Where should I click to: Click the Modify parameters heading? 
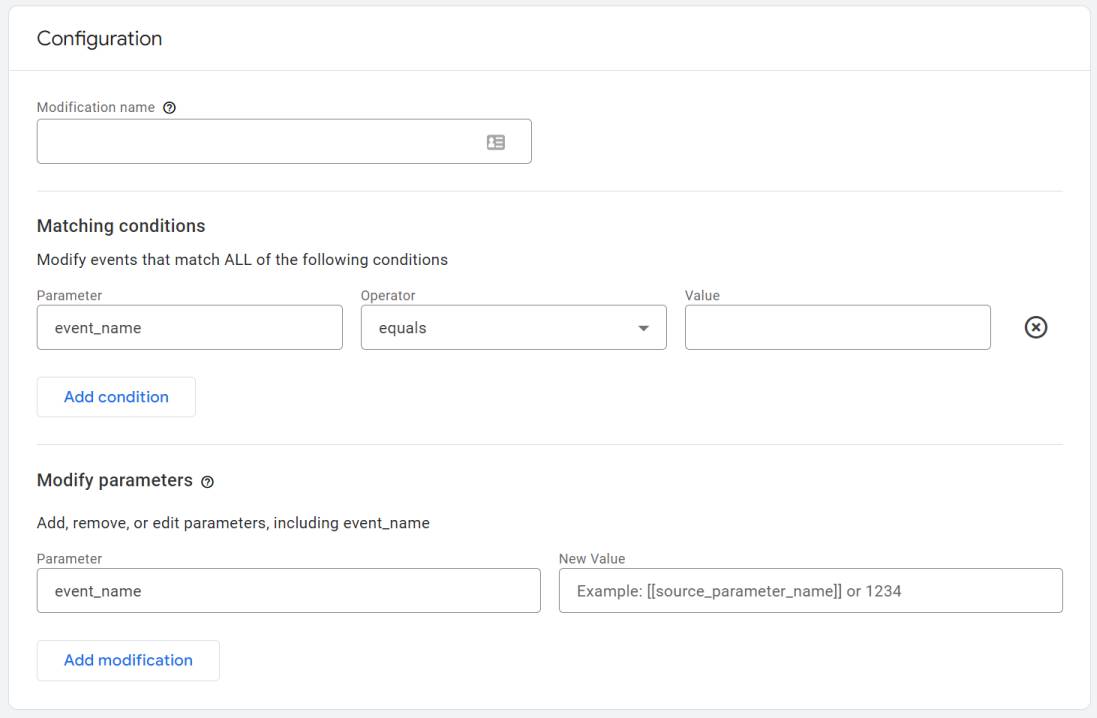115,480
